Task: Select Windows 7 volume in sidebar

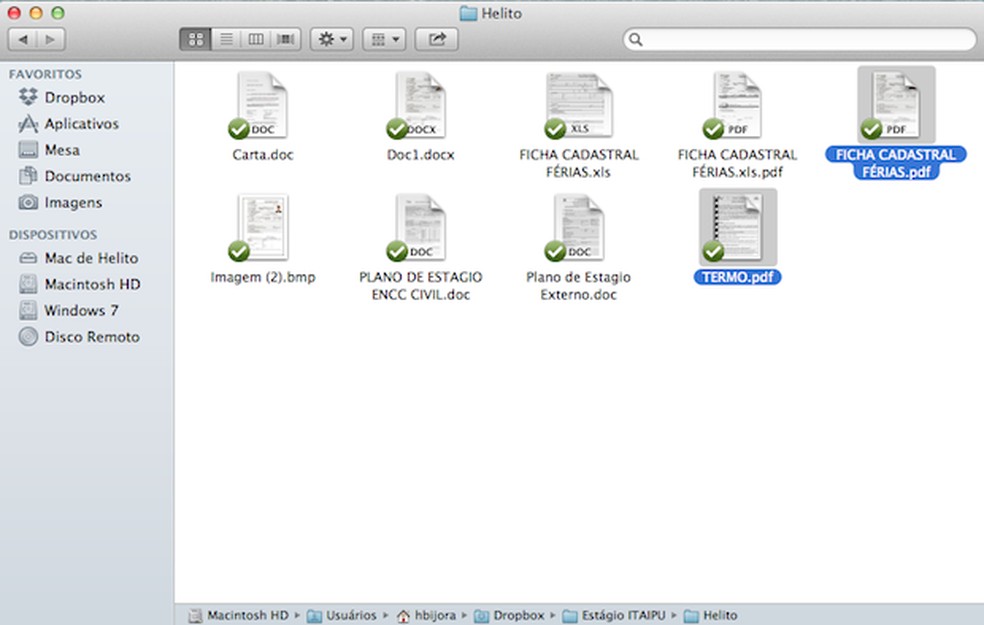Action: [x=68, y=311]
